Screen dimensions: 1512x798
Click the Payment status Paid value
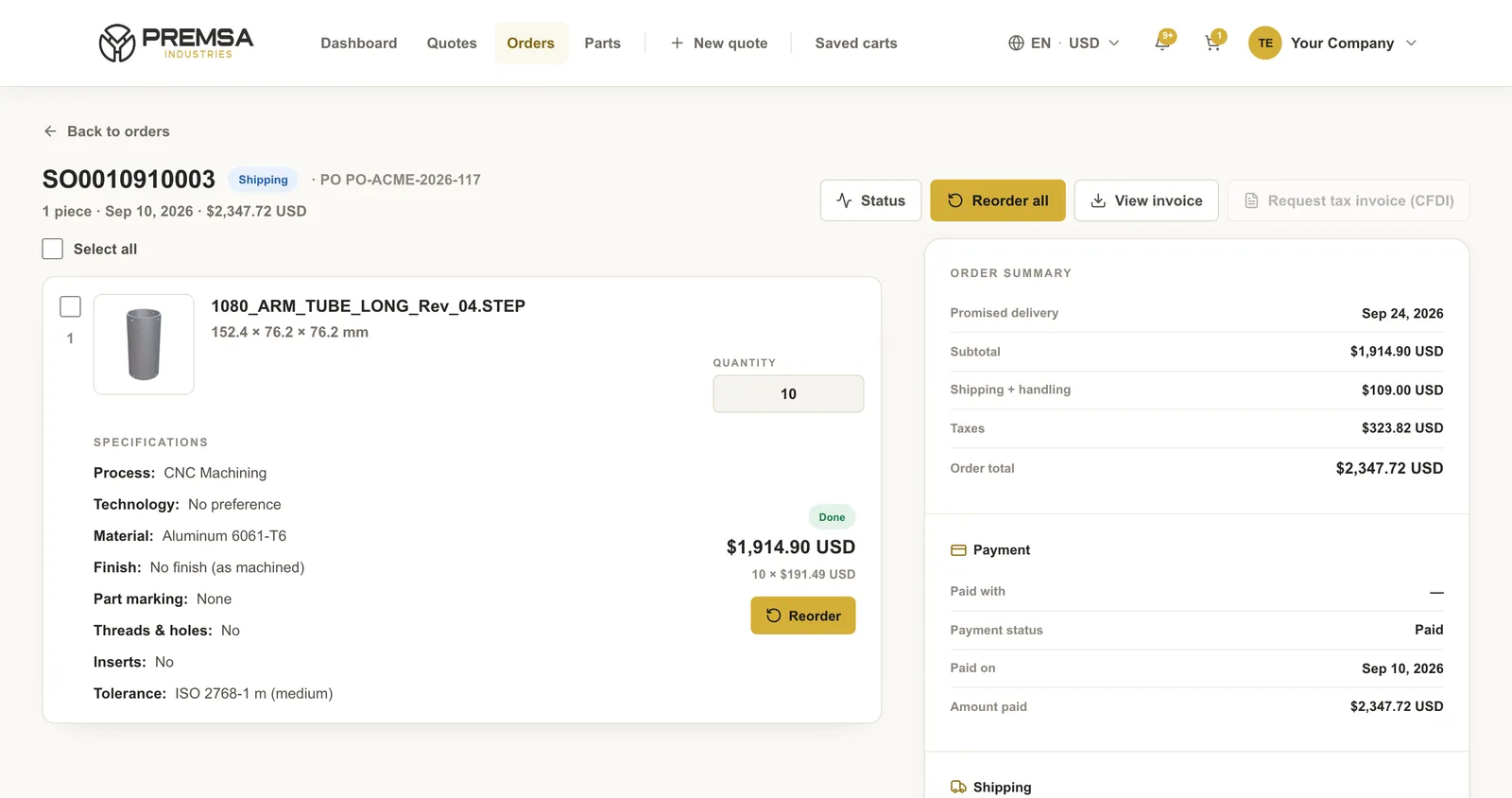tap(1429, 630)
